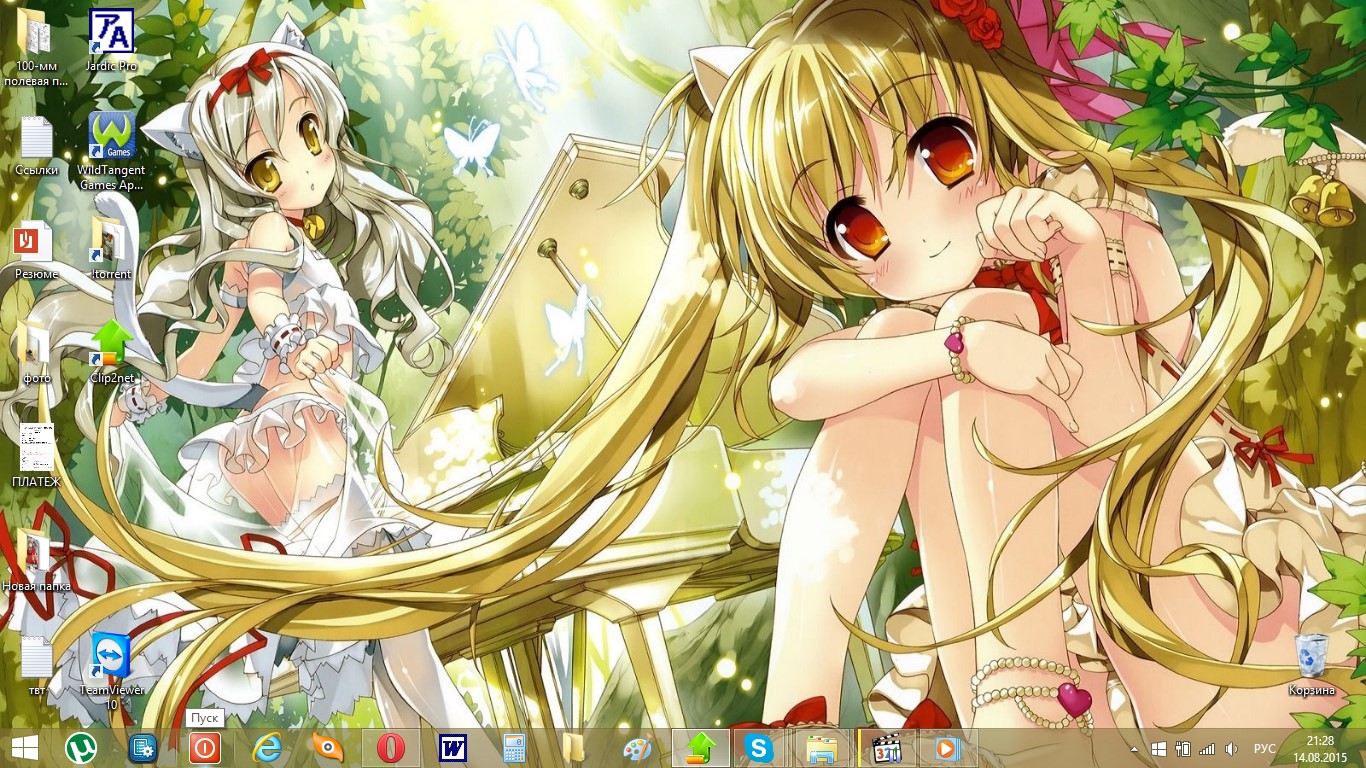Screen dimensions: 1366x768
Task: Switch to the orange play-button media player on taskbar
Action: pyautogui.click(x=947, y=748)
